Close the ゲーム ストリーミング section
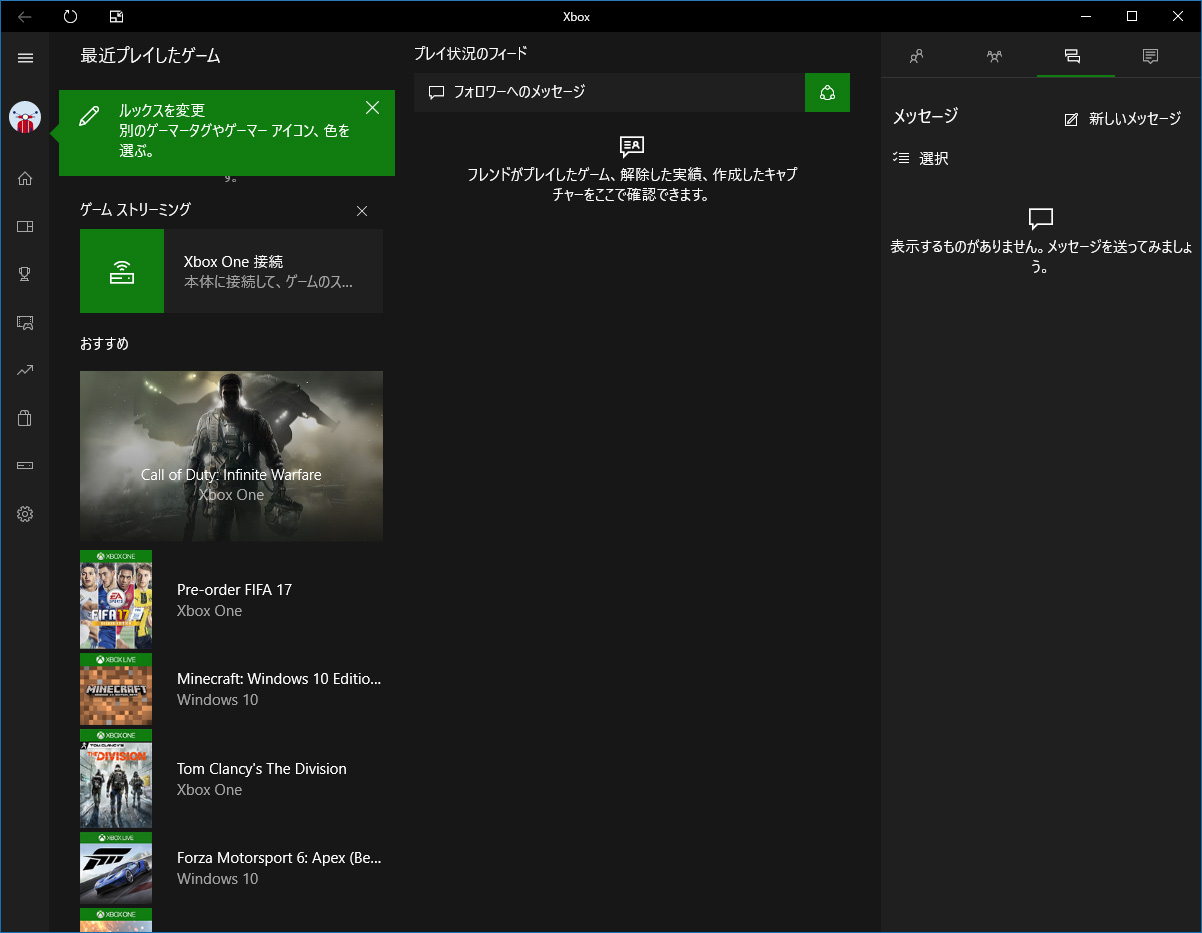The height and width of the screenshot is (933, 1202). coord(362,211)
